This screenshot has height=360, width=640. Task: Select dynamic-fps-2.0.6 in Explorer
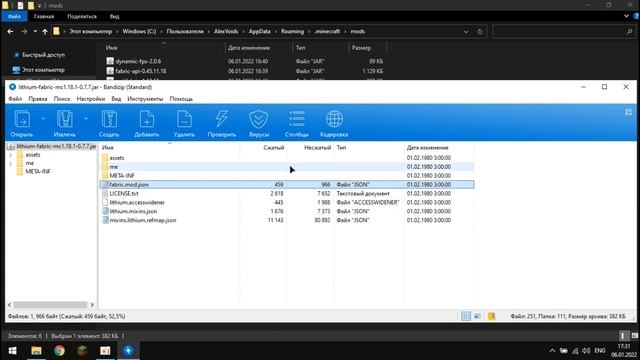[x=138, y=61]
